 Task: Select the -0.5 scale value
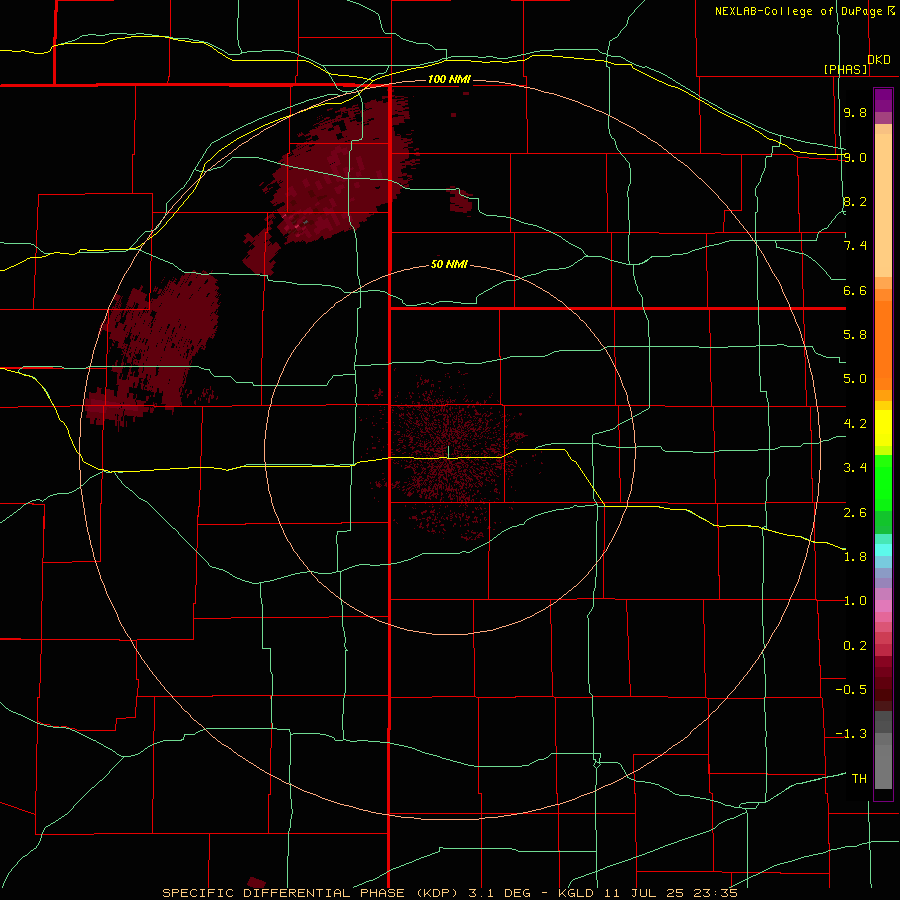click(x=851, y=690)
